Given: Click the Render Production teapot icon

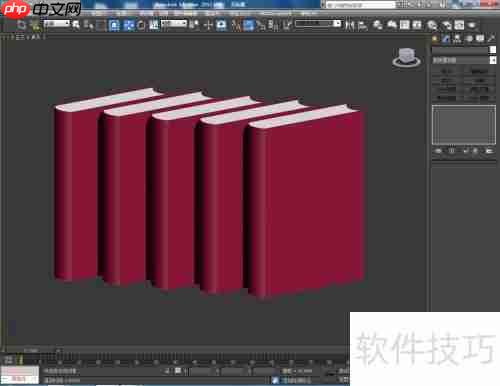Looking at the screenshot, I should click(471, 25).
